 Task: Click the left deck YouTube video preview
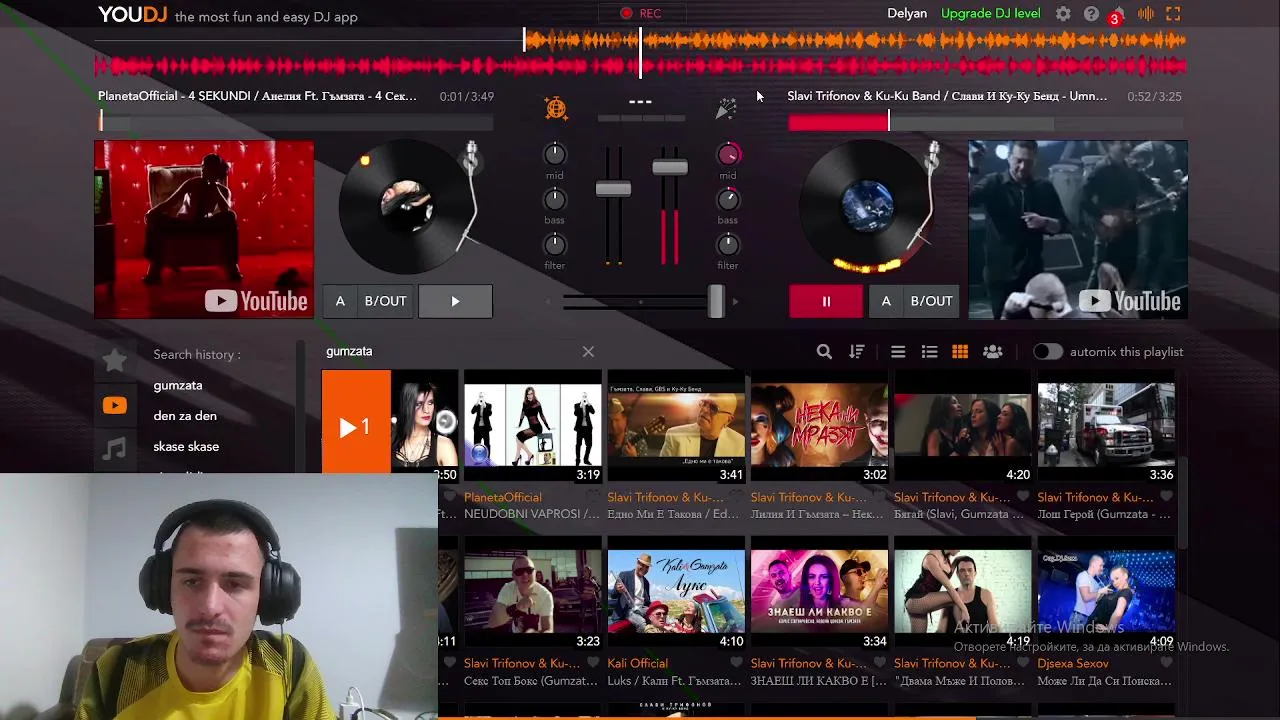coord(204,229)
